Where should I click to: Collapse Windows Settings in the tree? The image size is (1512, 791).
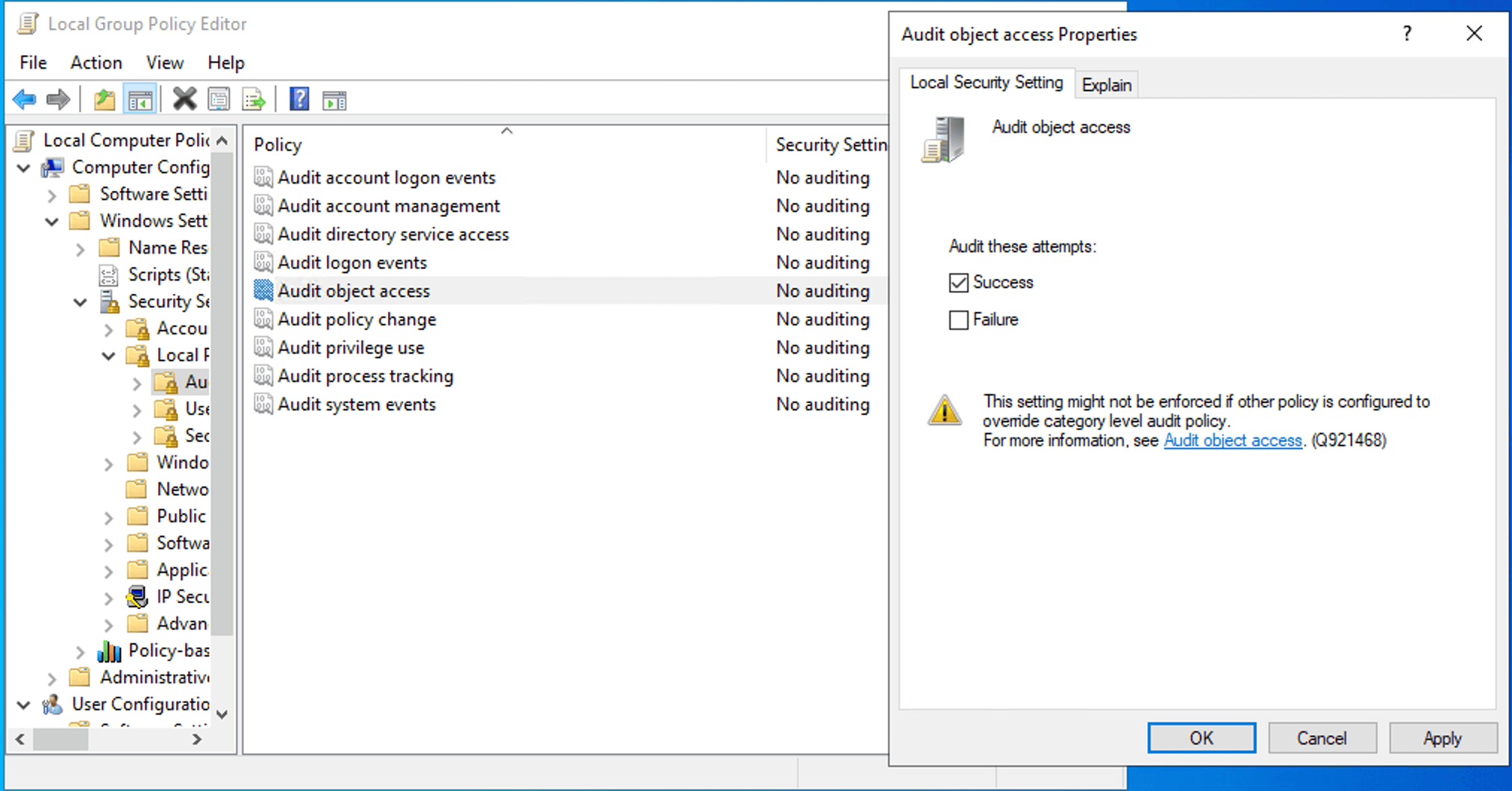pyautogui.click(x=51, y=221)
